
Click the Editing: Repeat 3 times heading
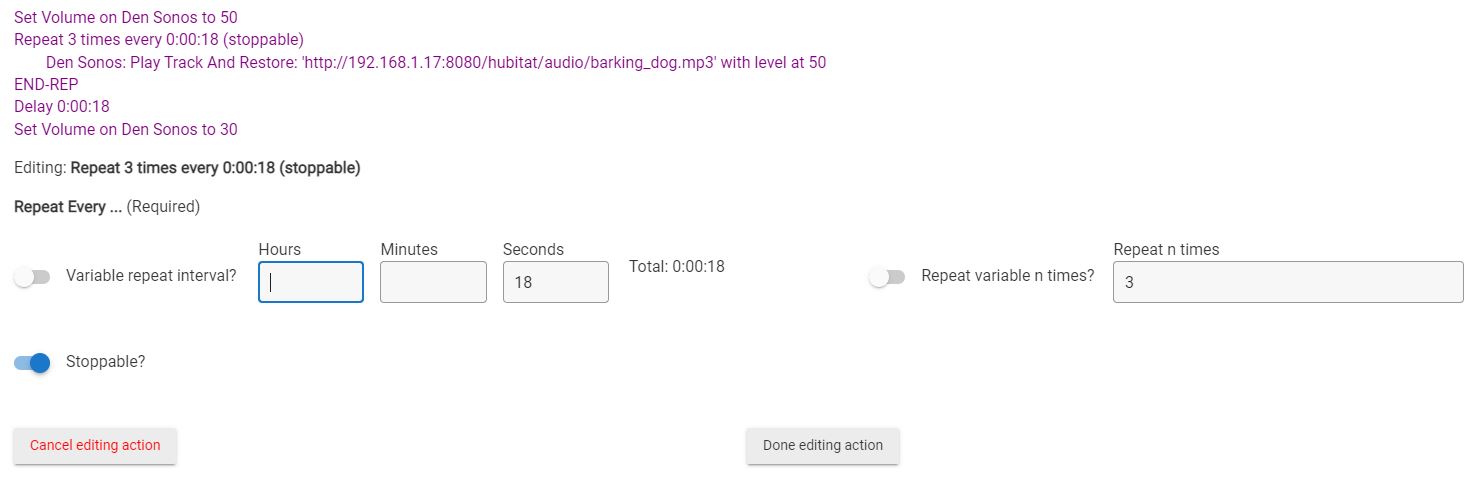click(187, 168)
